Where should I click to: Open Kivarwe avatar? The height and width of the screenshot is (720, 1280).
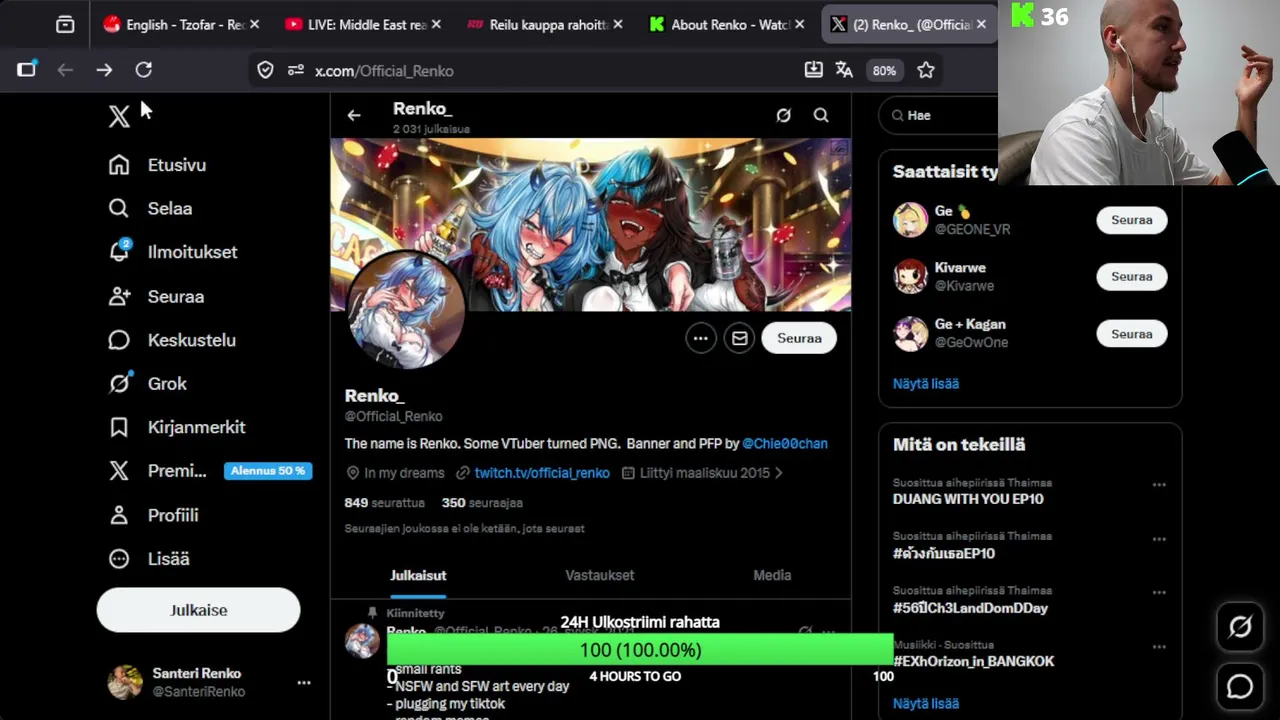click(x=910, y=277)
